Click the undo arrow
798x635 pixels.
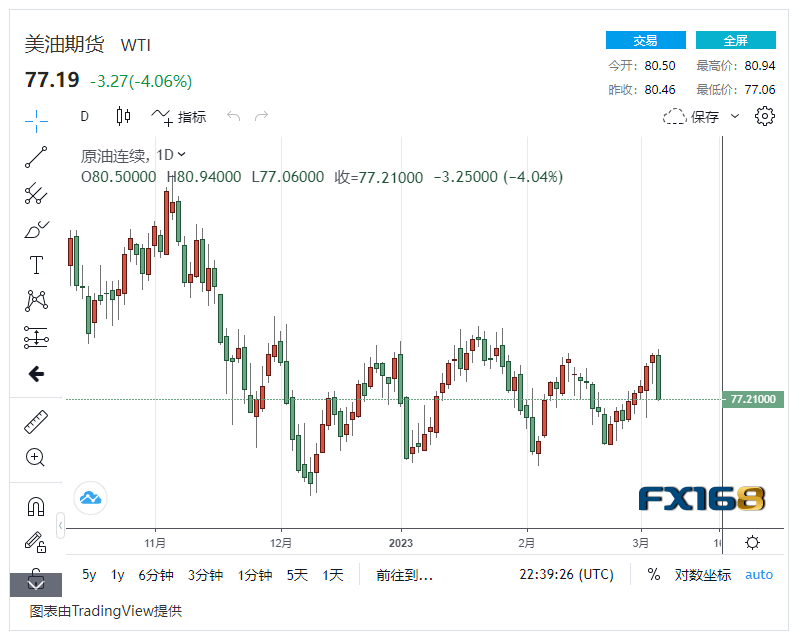pyautogui.click(x=234, y=117)
